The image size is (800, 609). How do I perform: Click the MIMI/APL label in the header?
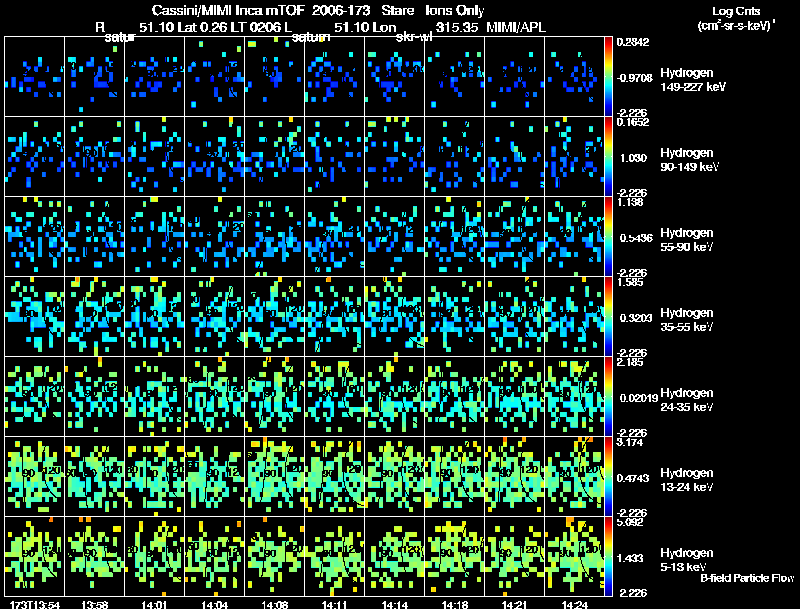point(516,27)
